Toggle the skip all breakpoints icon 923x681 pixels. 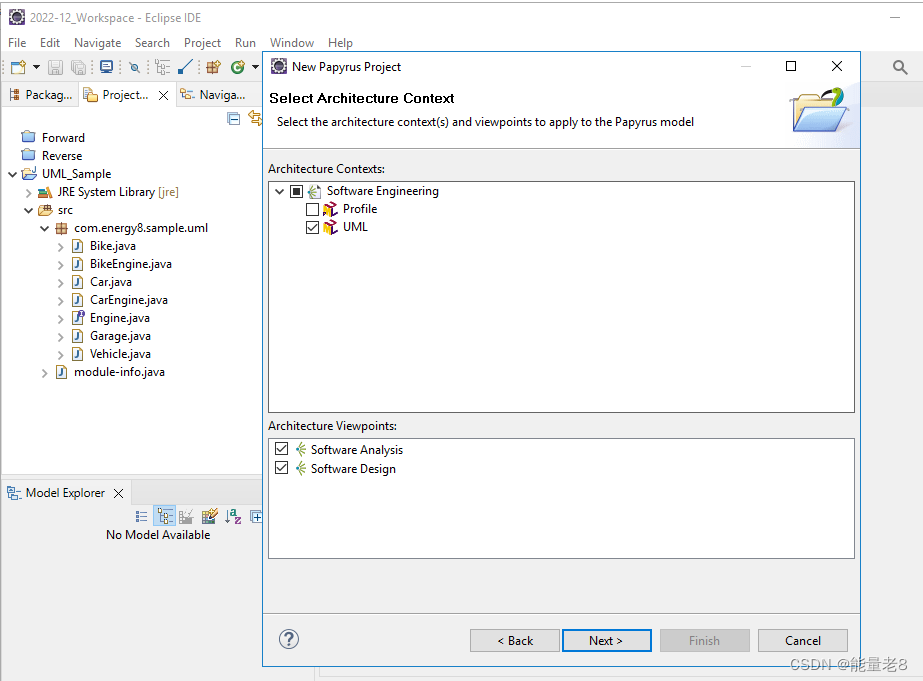click(x=134, y=67)
